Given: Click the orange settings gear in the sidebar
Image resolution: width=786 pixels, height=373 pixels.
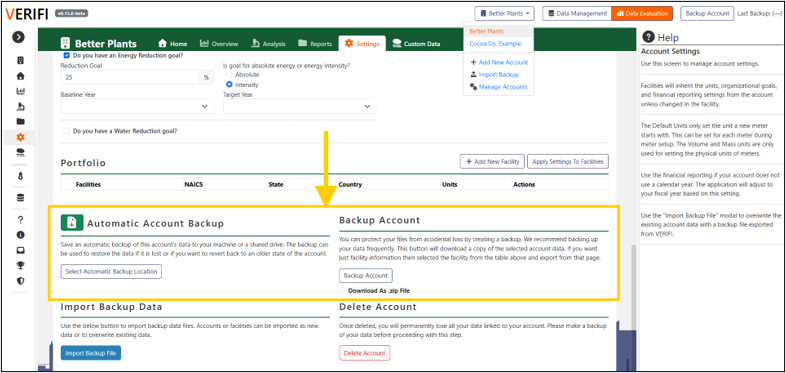Looking at the screenshot, I should click(x=21, y=137).
